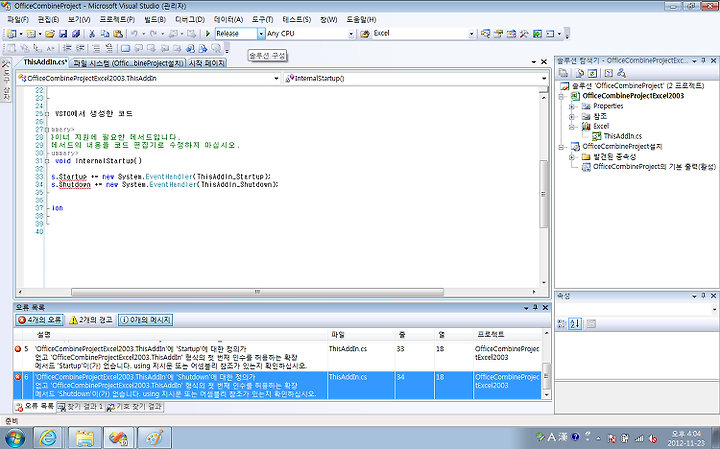
Task: Open the Toolbox hammer-and-wrench icon
Action: click(x=524, y=34)
